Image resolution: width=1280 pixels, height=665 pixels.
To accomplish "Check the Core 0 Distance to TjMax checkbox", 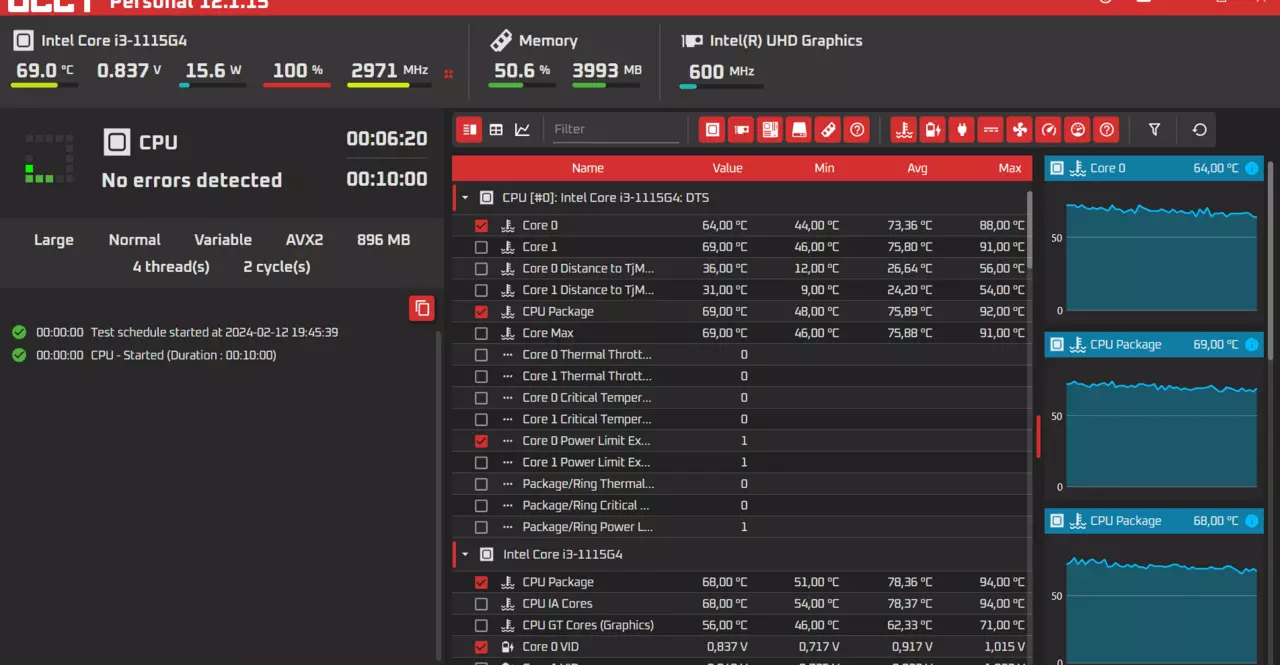I will click(x=481, y=269).
